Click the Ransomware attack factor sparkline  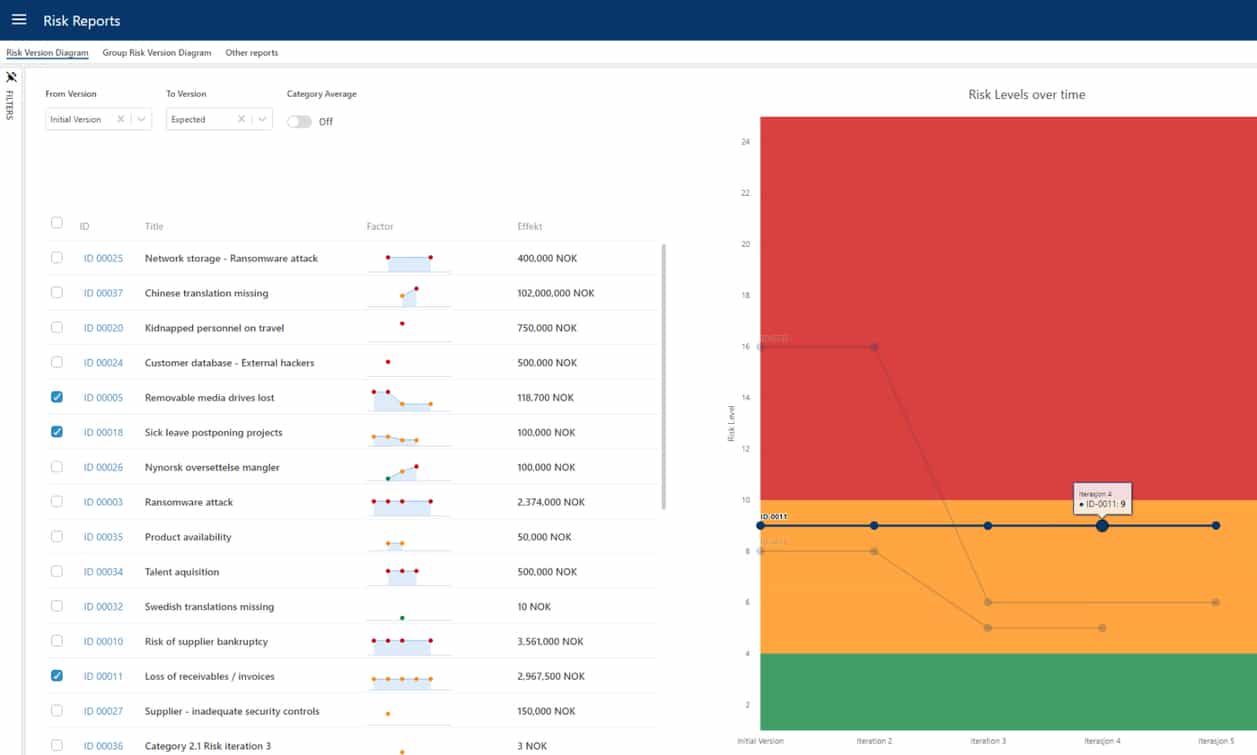point(402,504)
